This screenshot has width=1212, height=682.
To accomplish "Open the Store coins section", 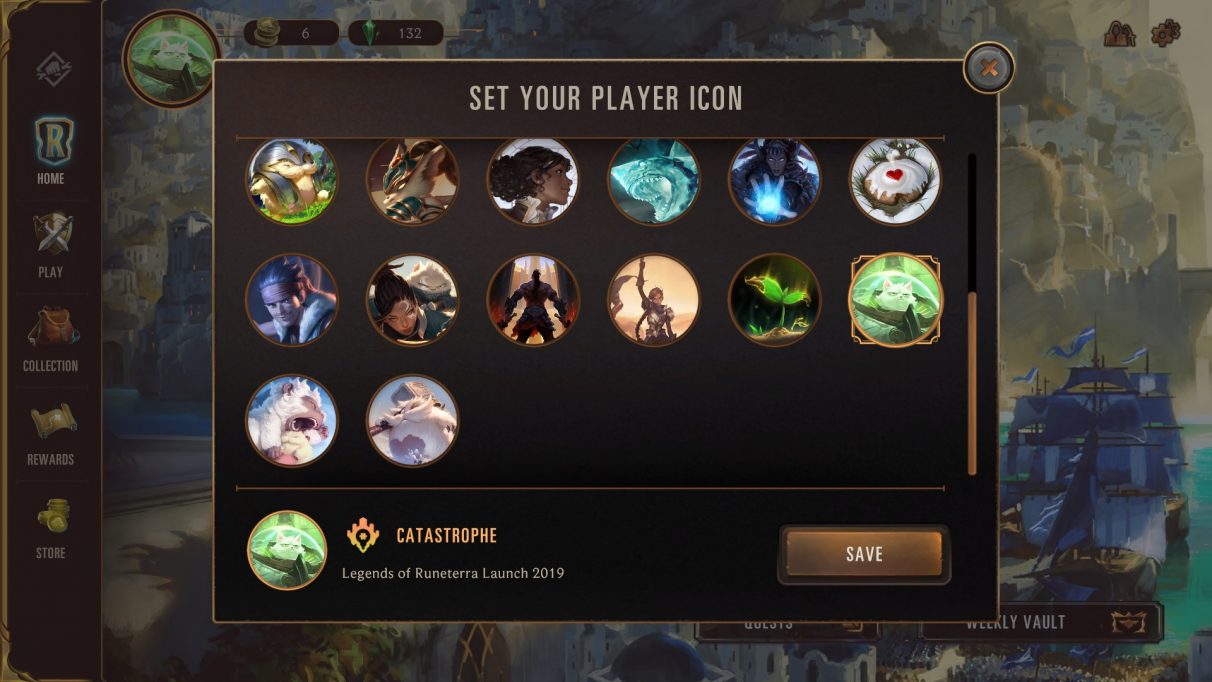I will (x=51, y=527).
